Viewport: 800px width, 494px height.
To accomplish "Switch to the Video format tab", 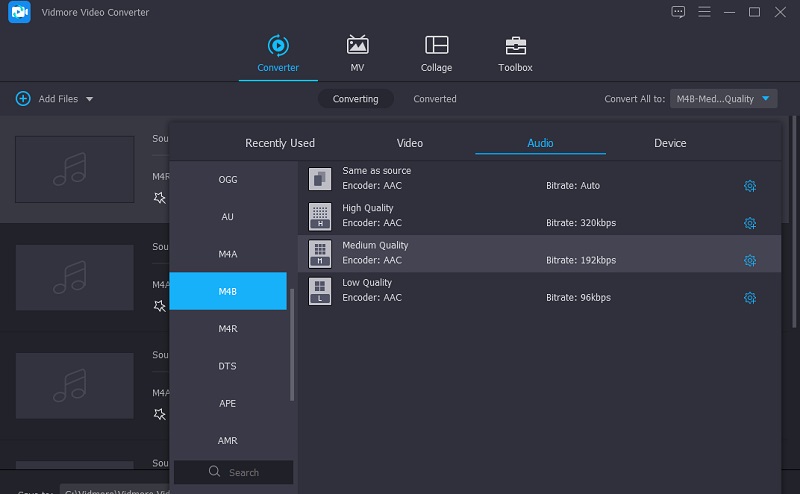I will (x=410, y=143).
